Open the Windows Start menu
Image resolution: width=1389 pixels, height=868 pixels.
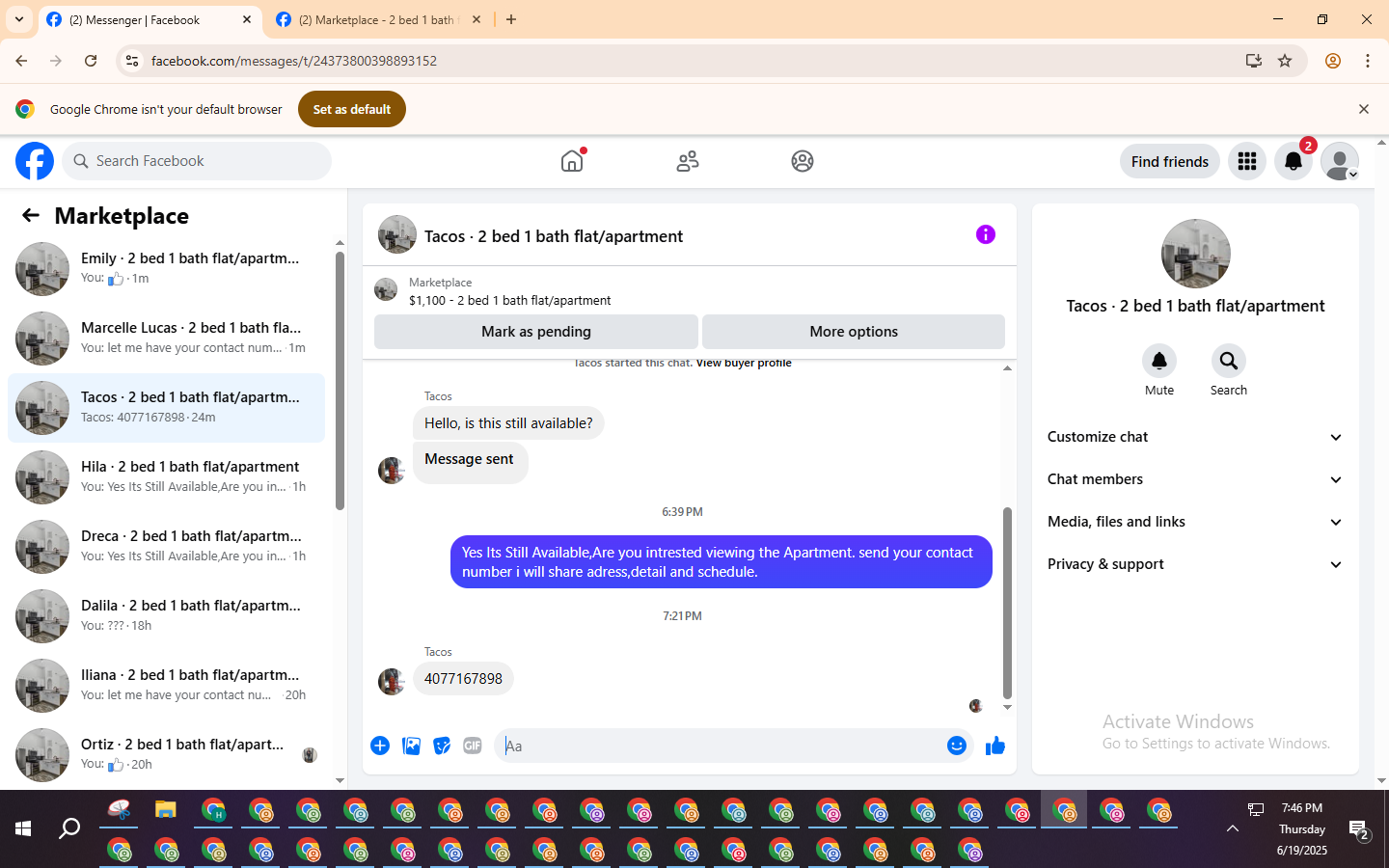coord(23,828)
